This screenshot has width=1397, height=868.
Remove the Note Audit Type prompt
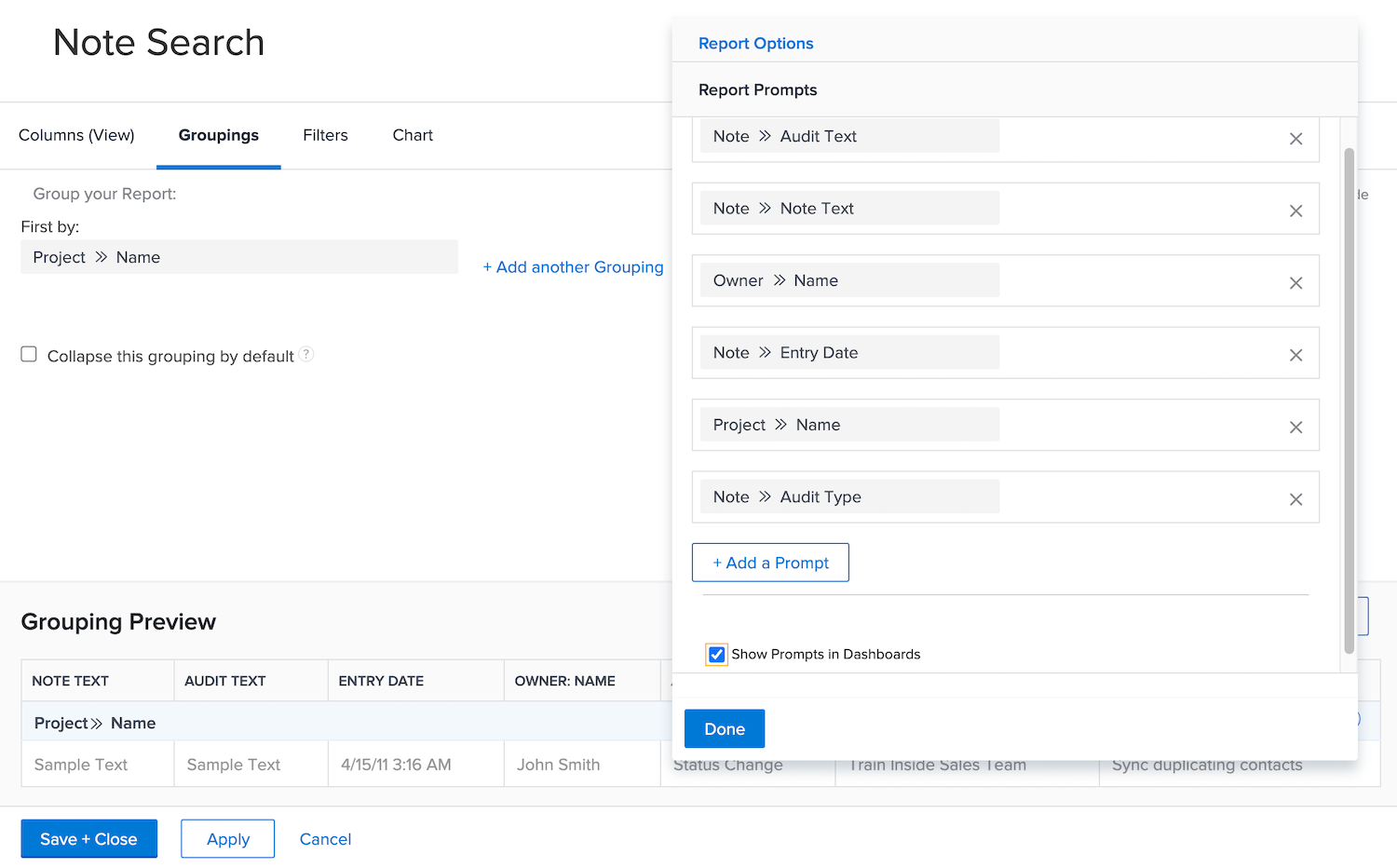pos(1295,499)
